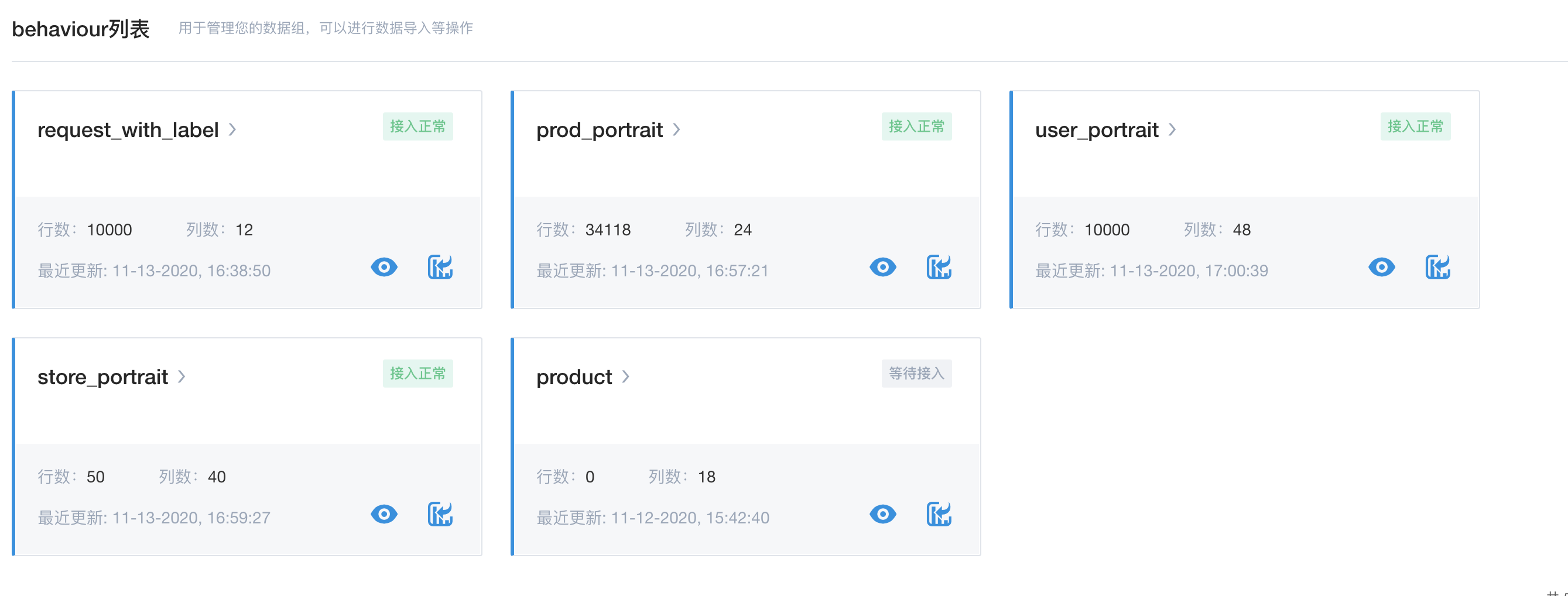Import data into user_portrait card
The image size is (1568, 596).
1438,267
